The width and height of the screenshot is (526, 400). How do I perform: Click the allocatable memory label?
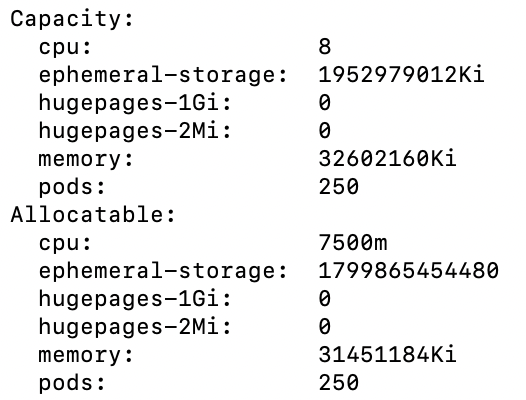86,355
